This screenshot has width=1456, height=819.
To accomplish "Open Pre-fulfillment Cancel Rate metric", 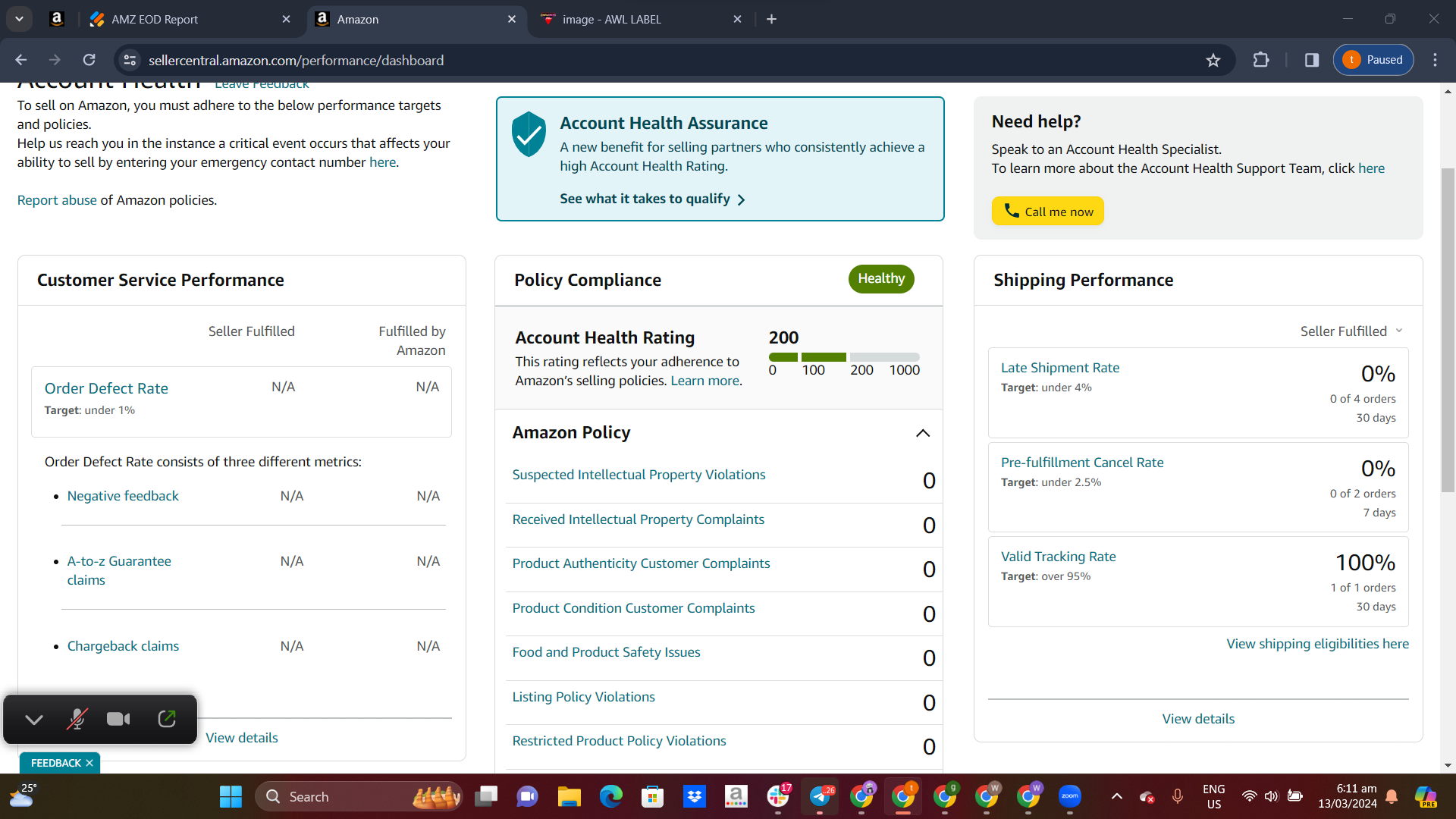I will [x=1082, y=463].
